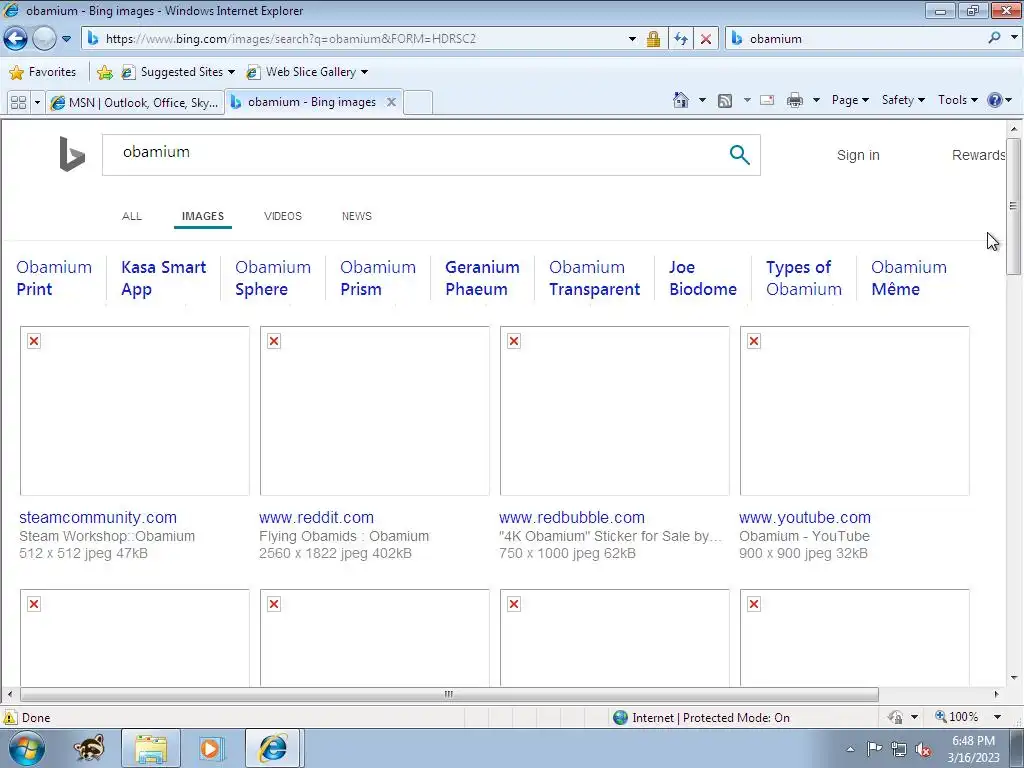The width and height of the screenshot is (1024, 768).
Task: Click the horizontal scrollbar thumb
Action: tap(449, 694)
